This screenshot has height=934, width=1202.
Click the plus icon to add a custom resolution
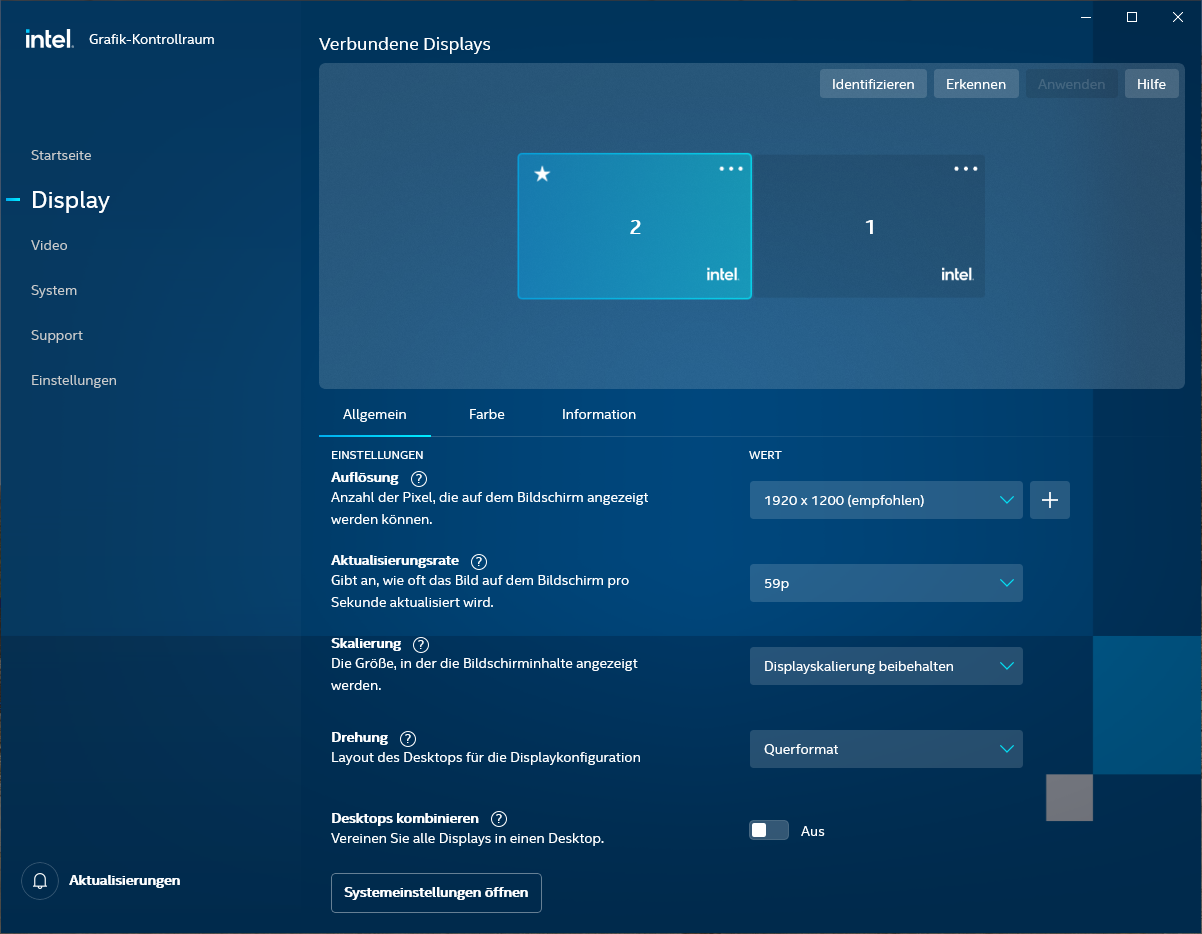(x=1050, y=500)
